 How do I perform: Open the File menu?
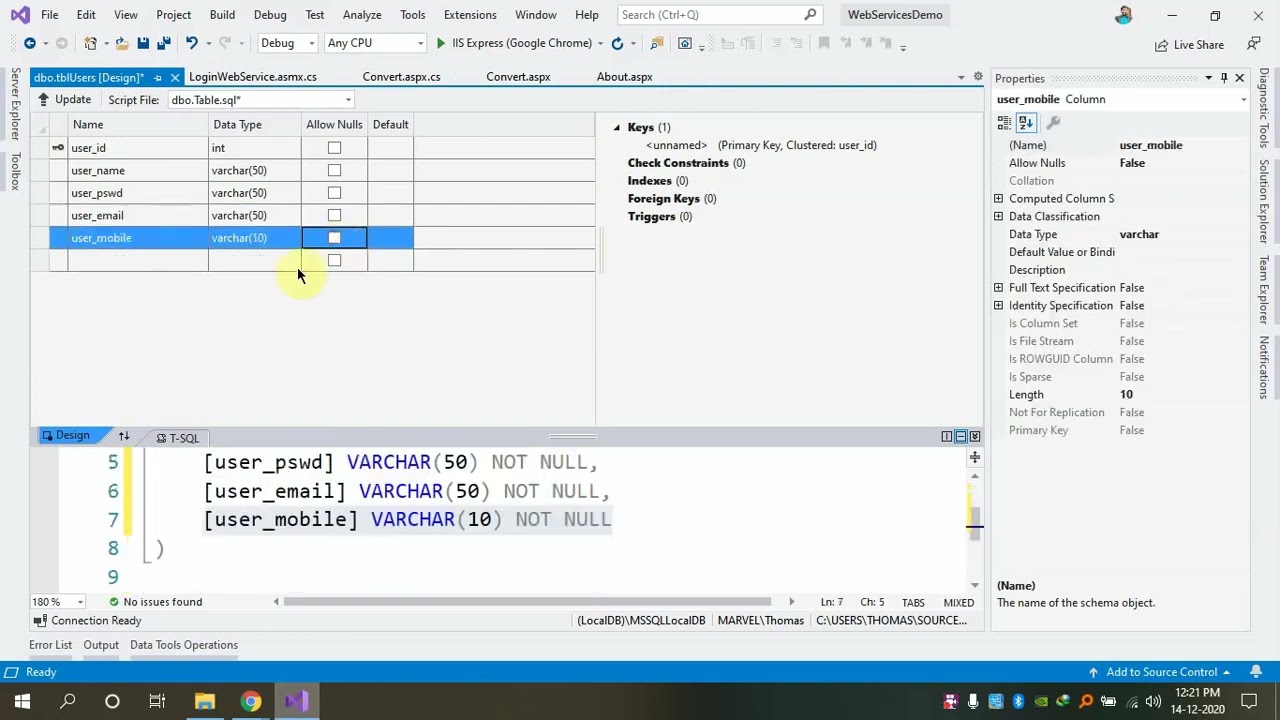click(49, 15)
